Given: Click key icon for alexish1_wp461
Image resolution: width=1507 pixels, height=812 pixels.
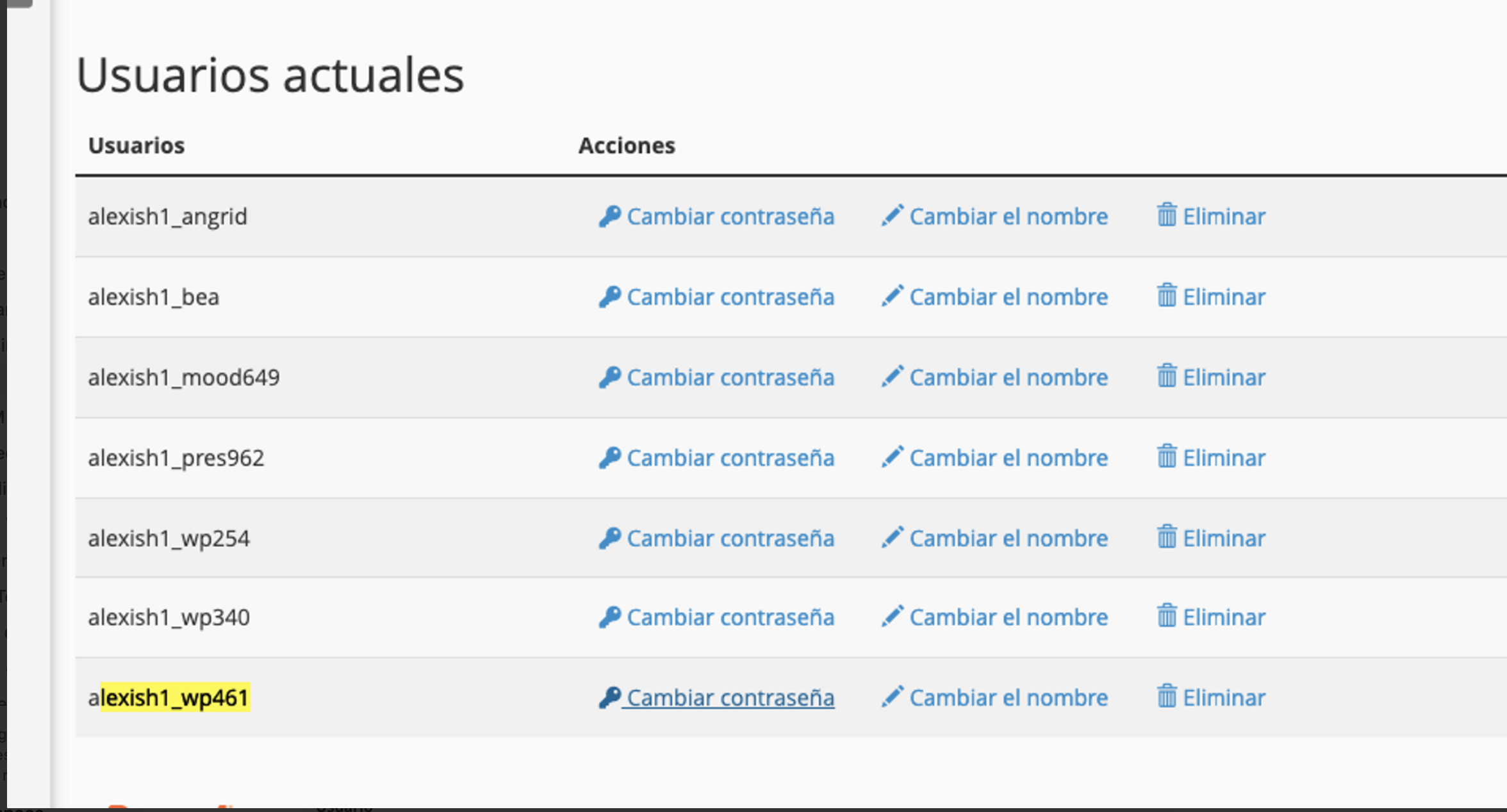Looking at the screenshot, I should [609, 697].
